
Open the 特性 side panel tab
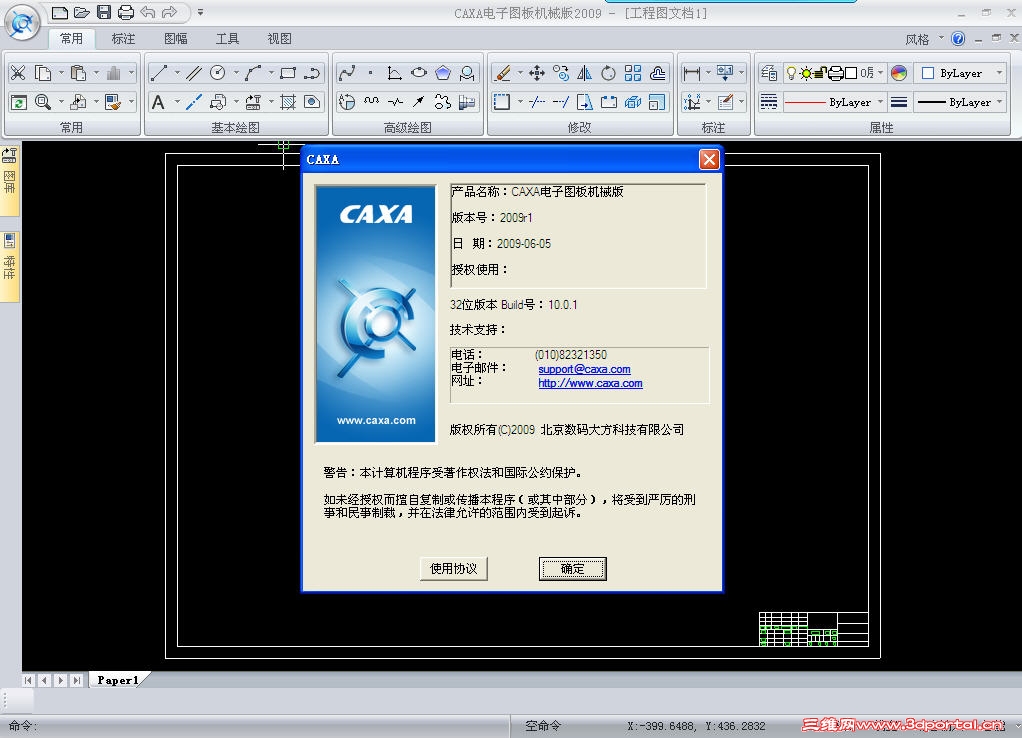[10, 265]
